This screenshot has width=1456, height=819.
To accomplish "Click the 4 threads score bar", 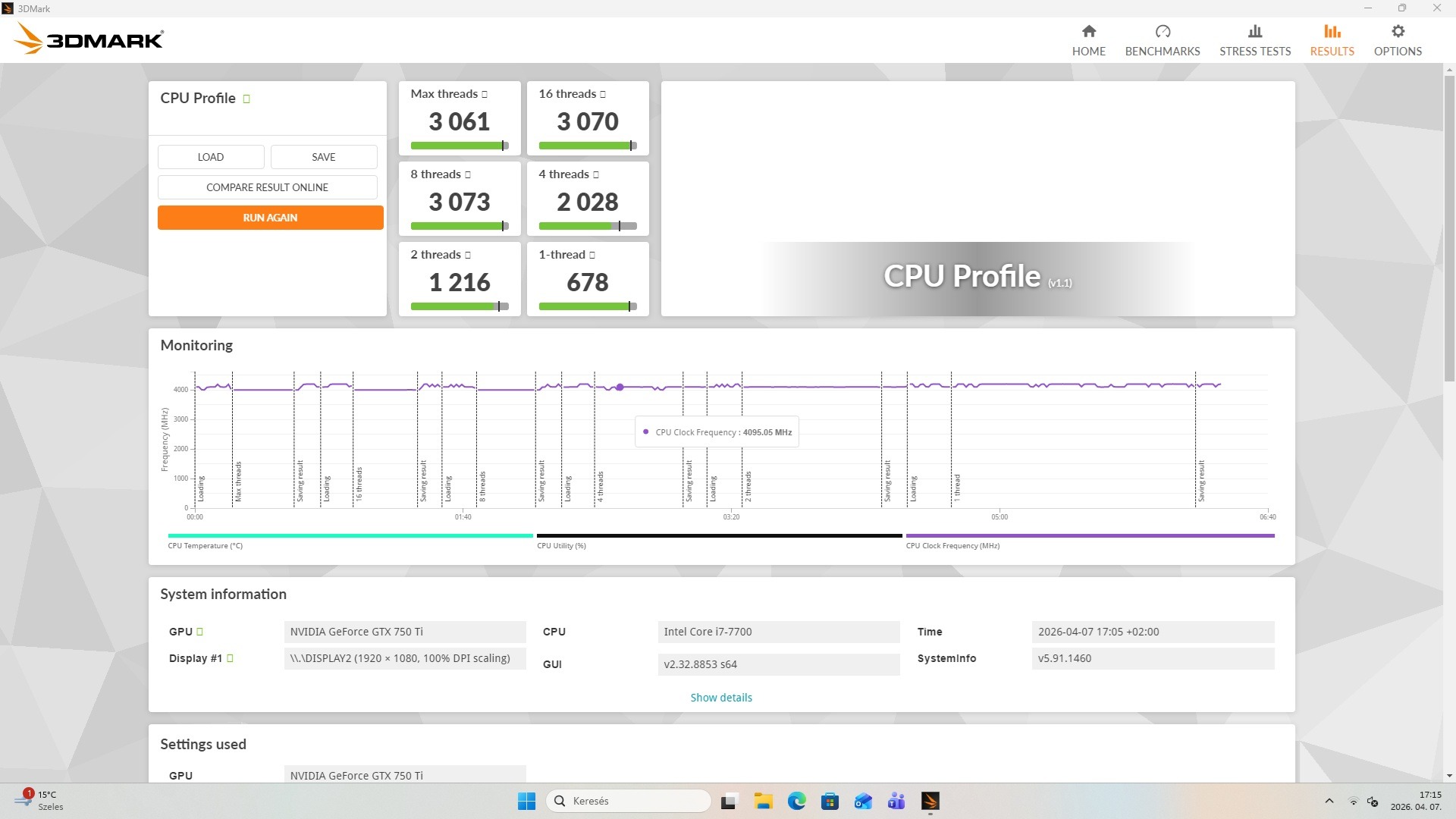I will (x=587, y=226).
